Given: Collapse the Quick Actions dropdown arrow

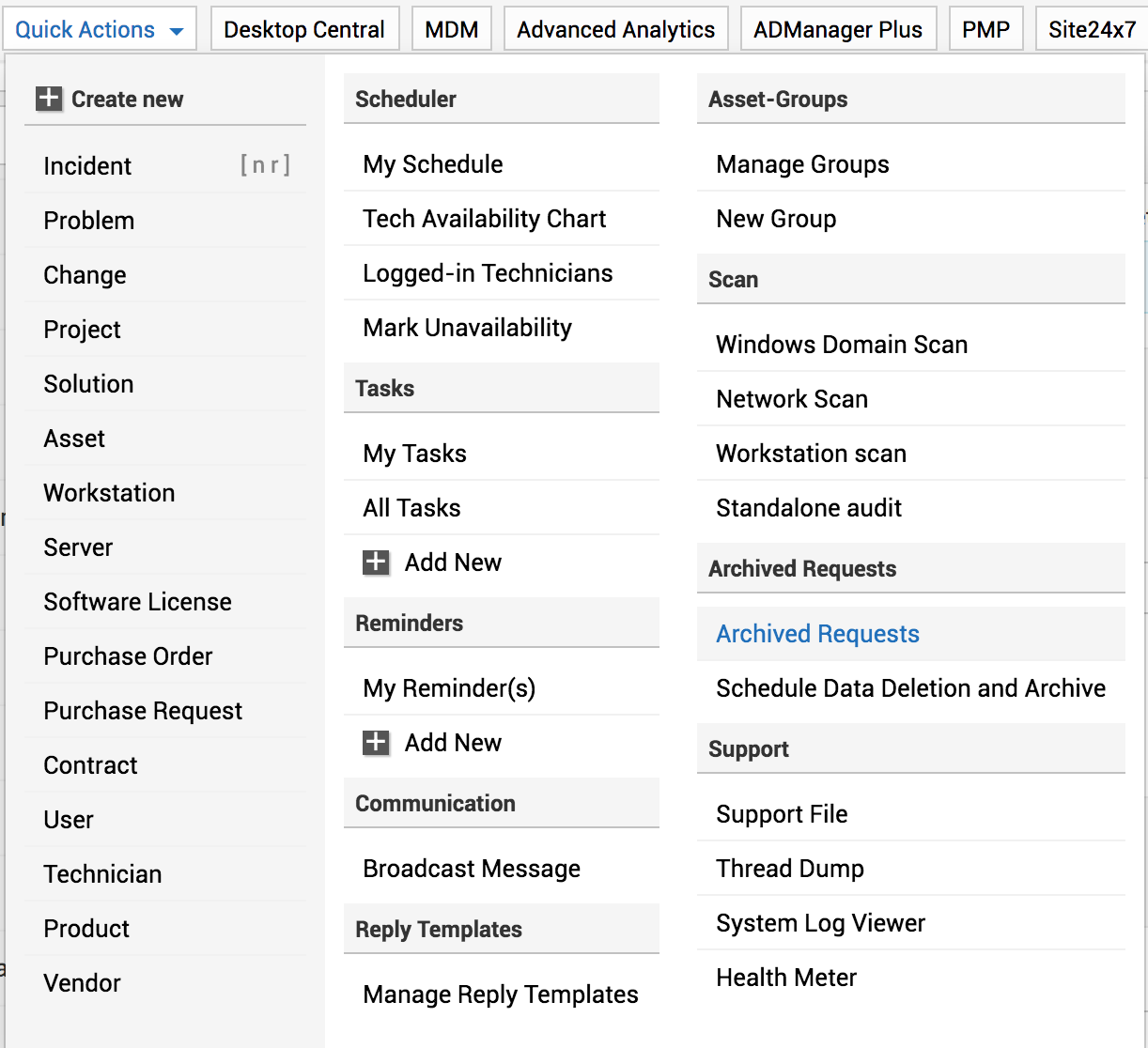Looking at the screenshot, I should pos(177,31).
